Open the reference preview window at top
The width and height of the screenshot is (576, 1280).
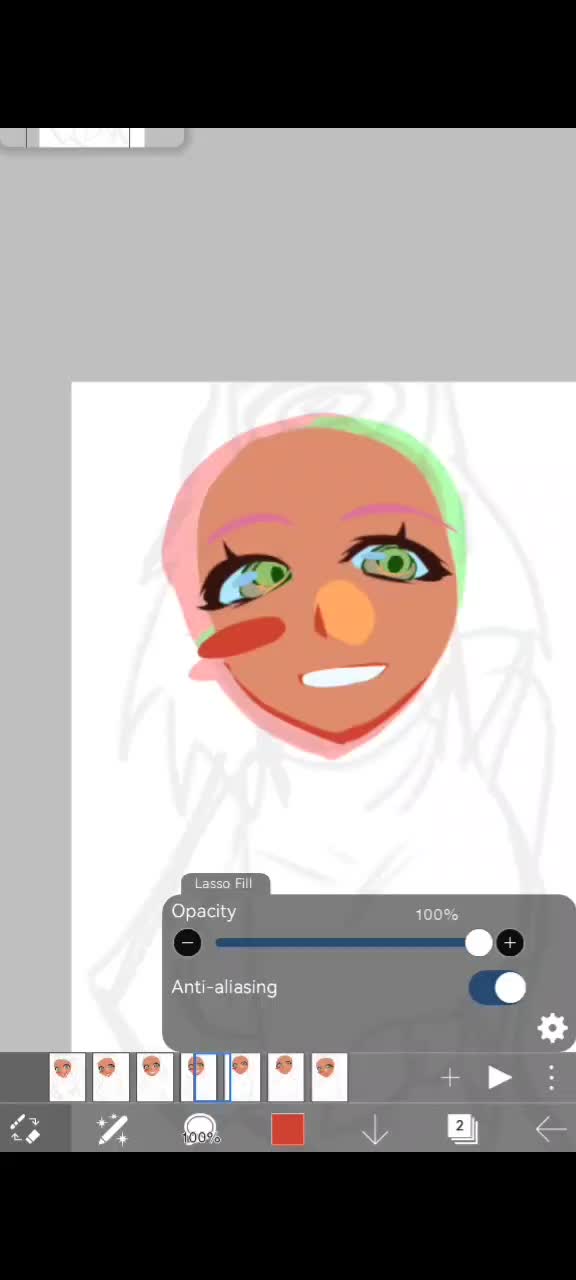91,138
